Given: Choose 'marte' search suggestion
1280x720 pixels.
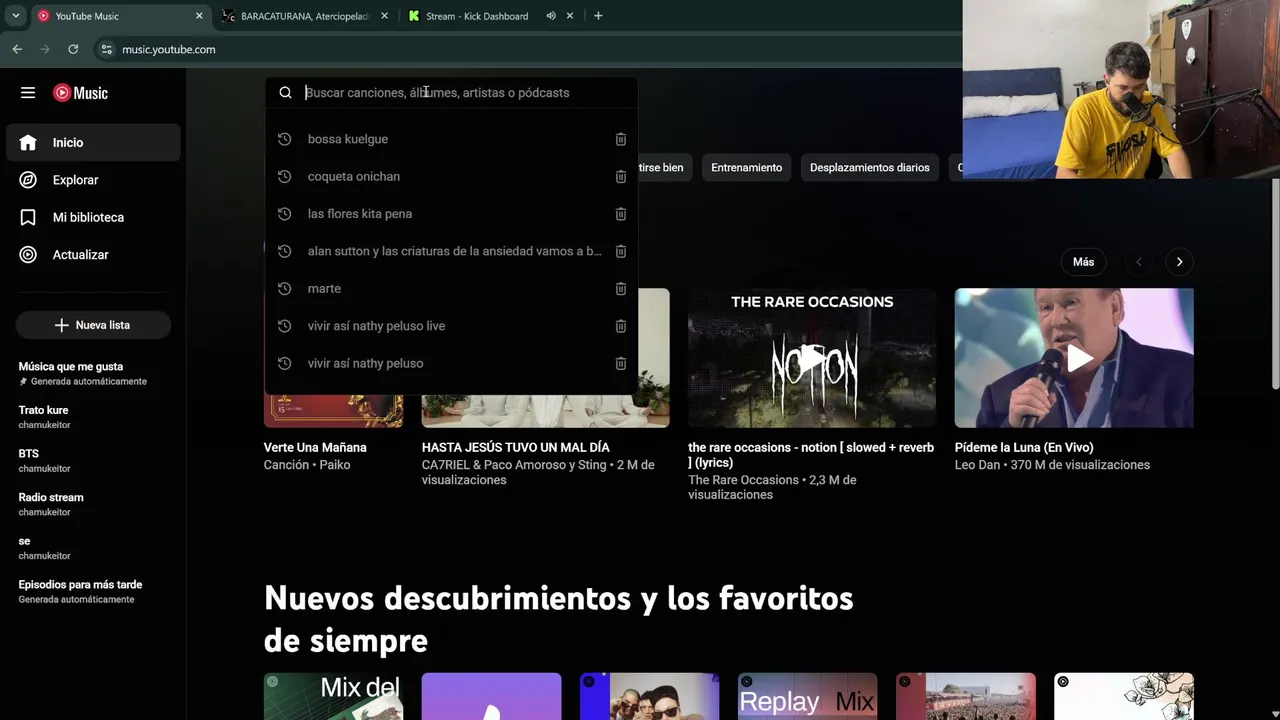Looking at the screenshot, I should [x=324, y=288].
